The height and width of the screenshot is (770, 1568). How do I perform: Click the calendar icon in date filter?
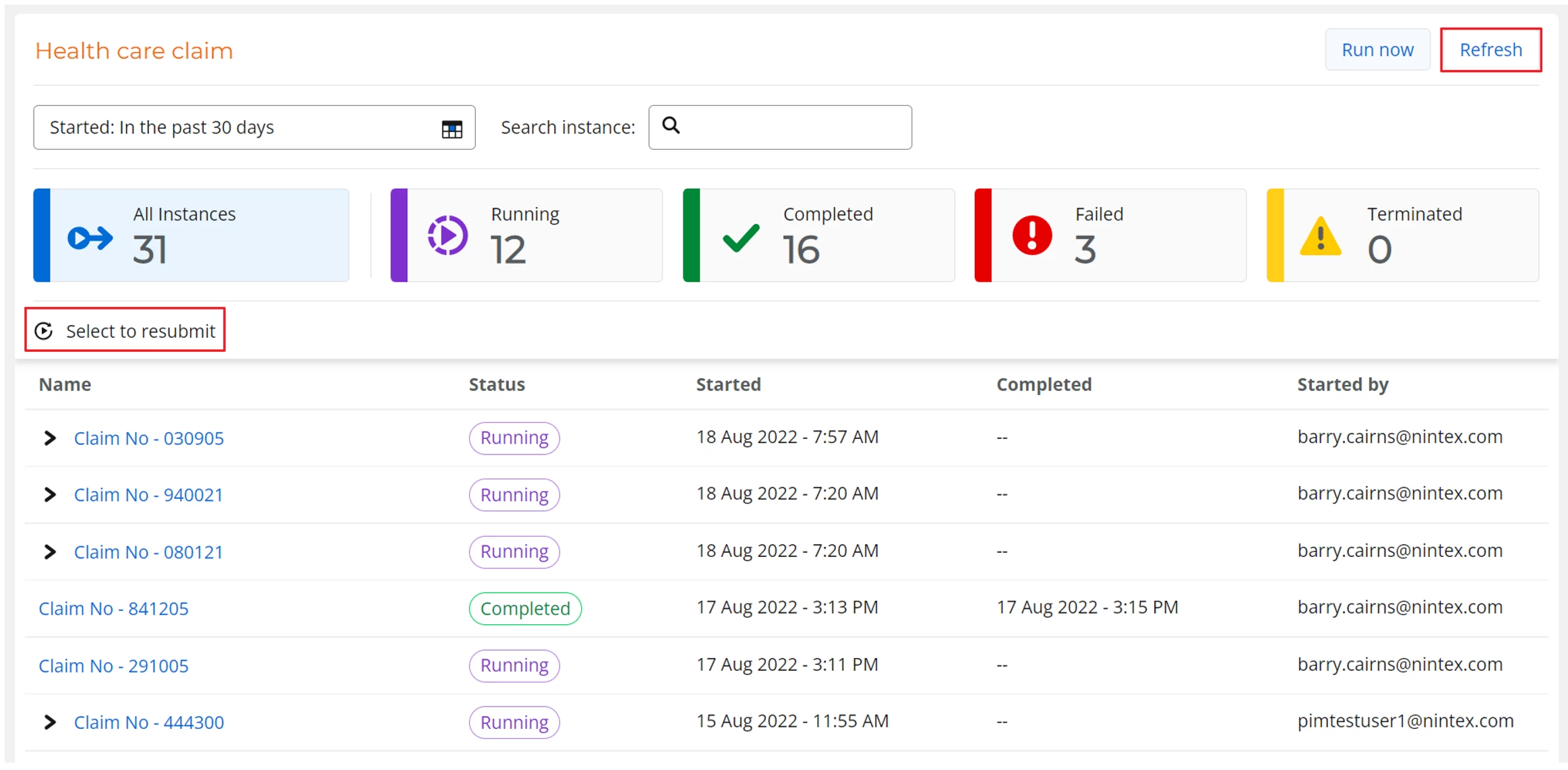coord(452,128)
